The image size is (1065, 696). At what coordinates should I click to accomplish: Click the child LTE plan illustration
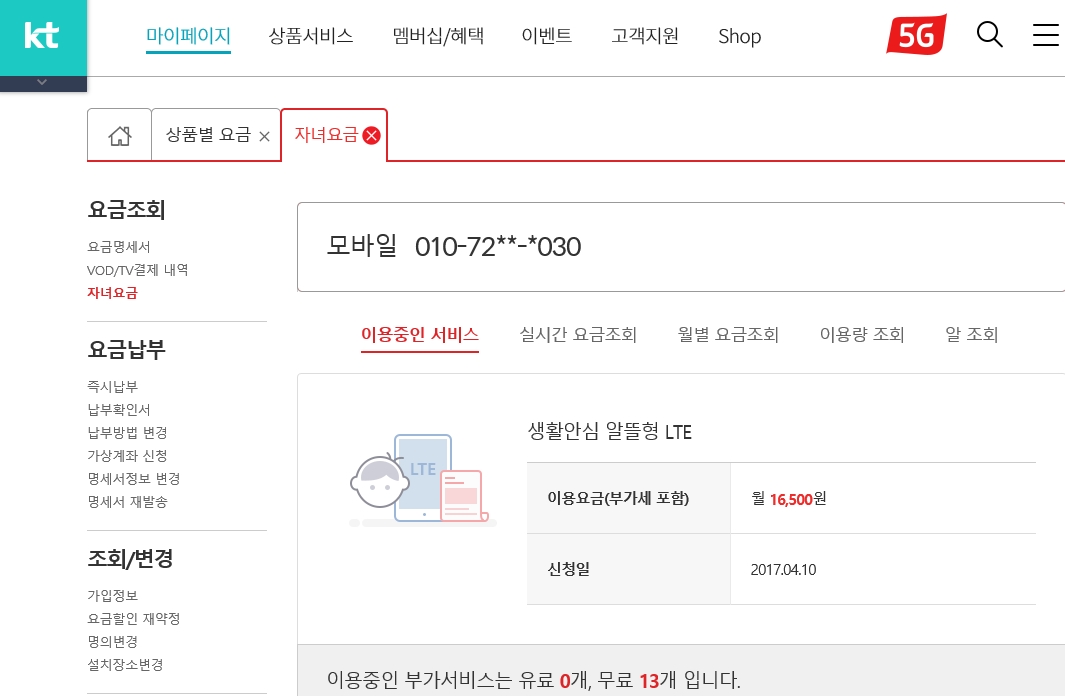(x=420, y=478)
